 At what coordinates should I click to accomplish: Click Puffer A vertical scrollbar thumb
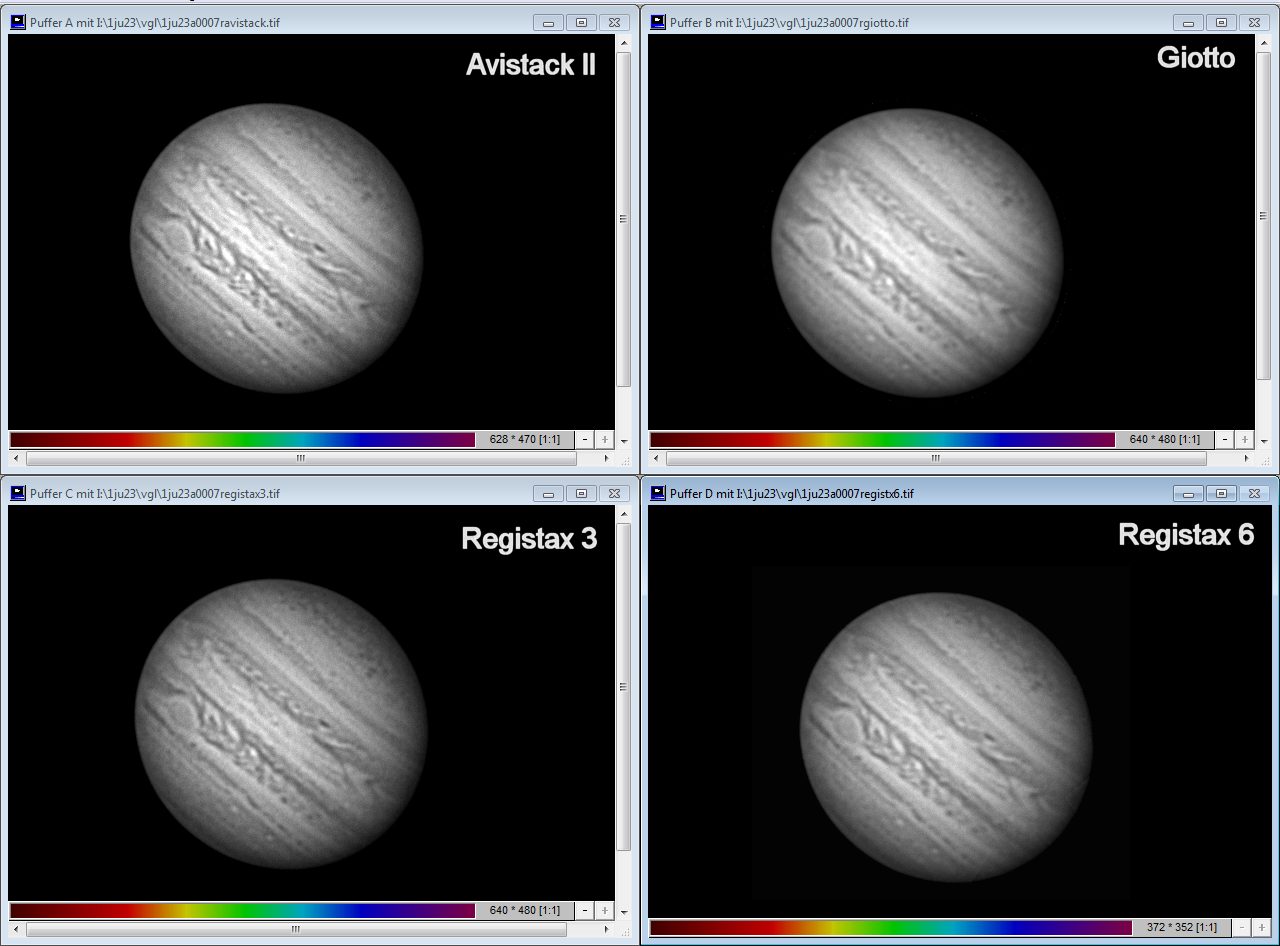click(624, 219)
